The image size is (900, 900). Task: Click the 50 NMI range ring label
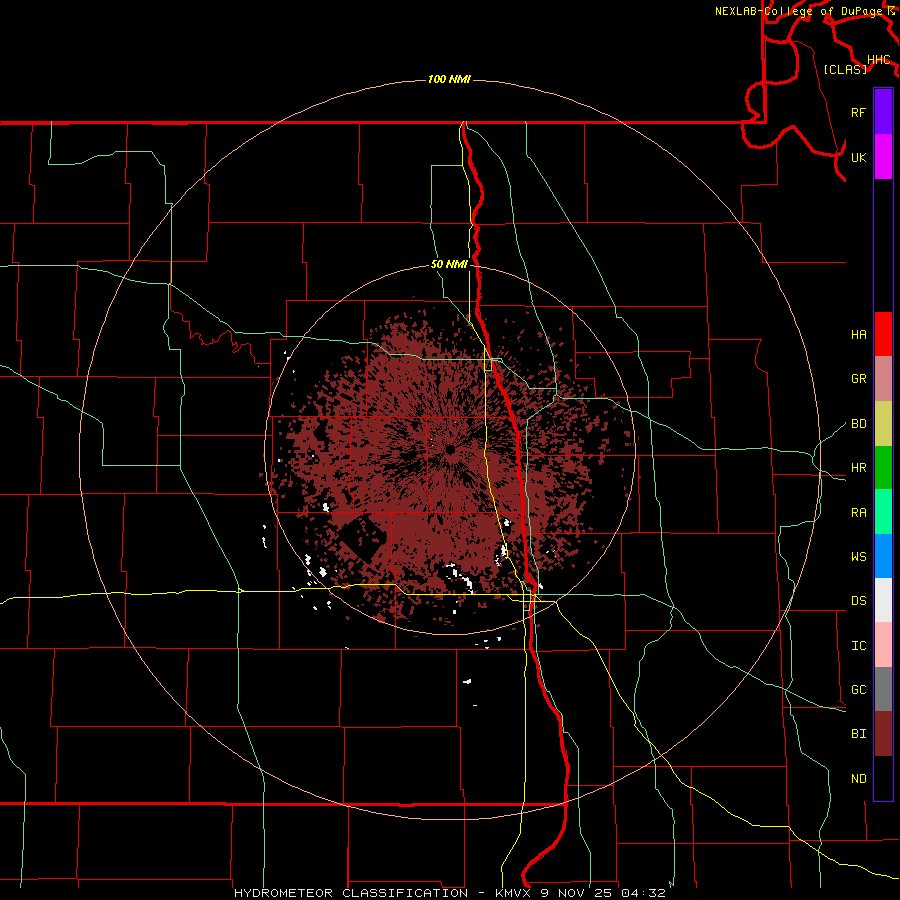click(x=449, y=265)
